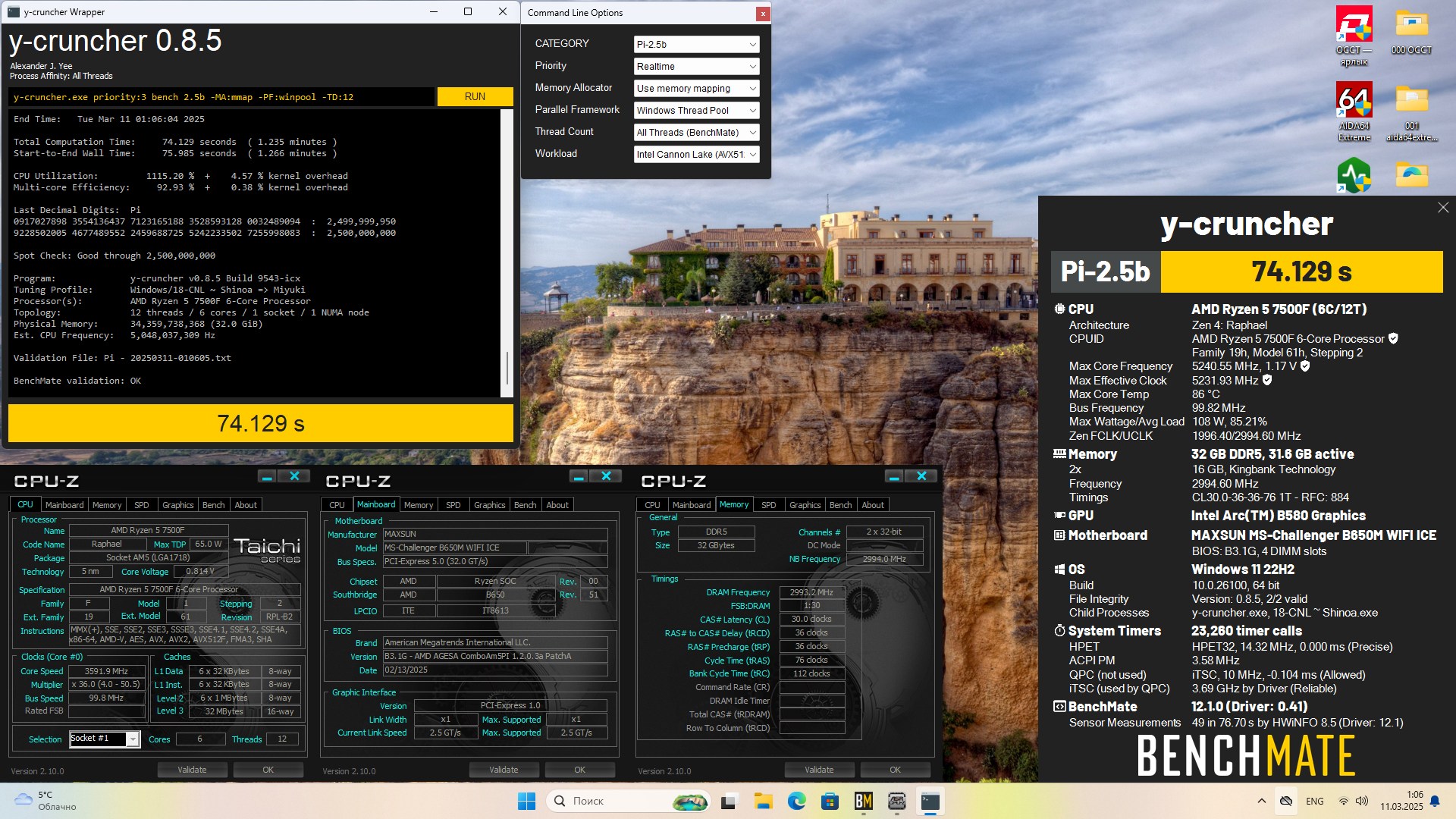This screenshot has height=819, width=1456.
Task: Open the Workload dropdown showing Intel Cannon Lake
Action: tap(696, 155)
